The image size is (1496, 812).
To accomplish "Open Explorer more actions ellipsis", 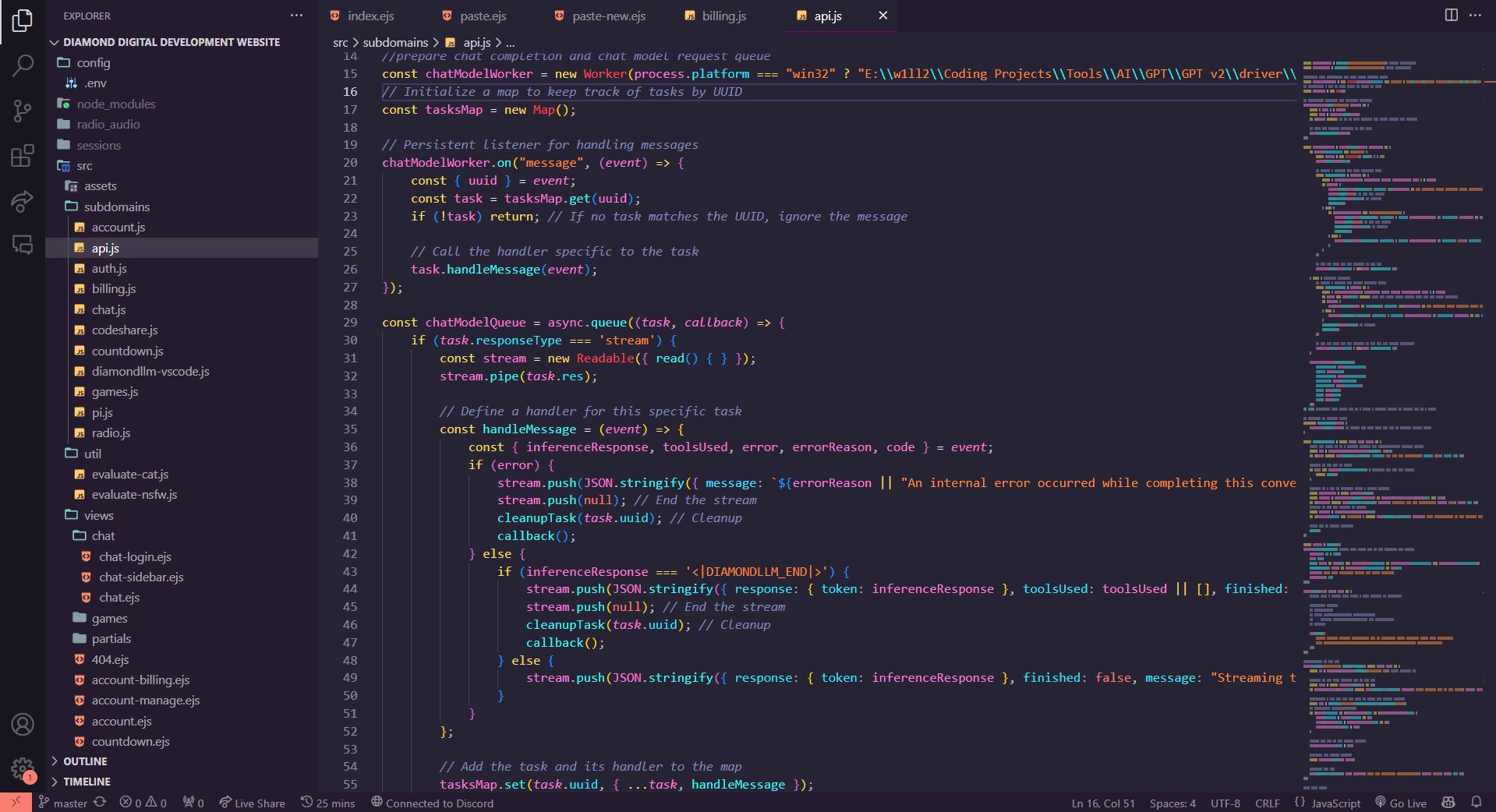I will tap(296, 16).
